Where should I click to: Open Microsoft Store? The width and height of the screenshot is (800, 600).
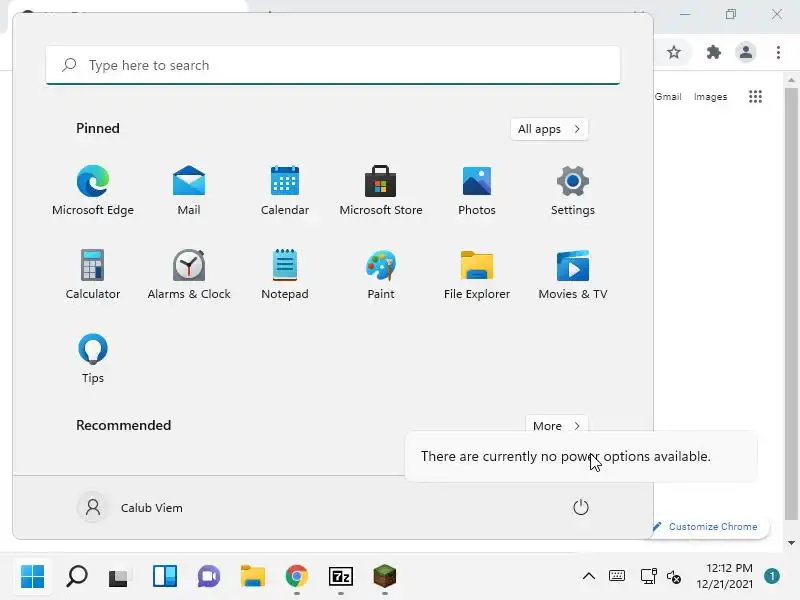[x=381, y=190]
